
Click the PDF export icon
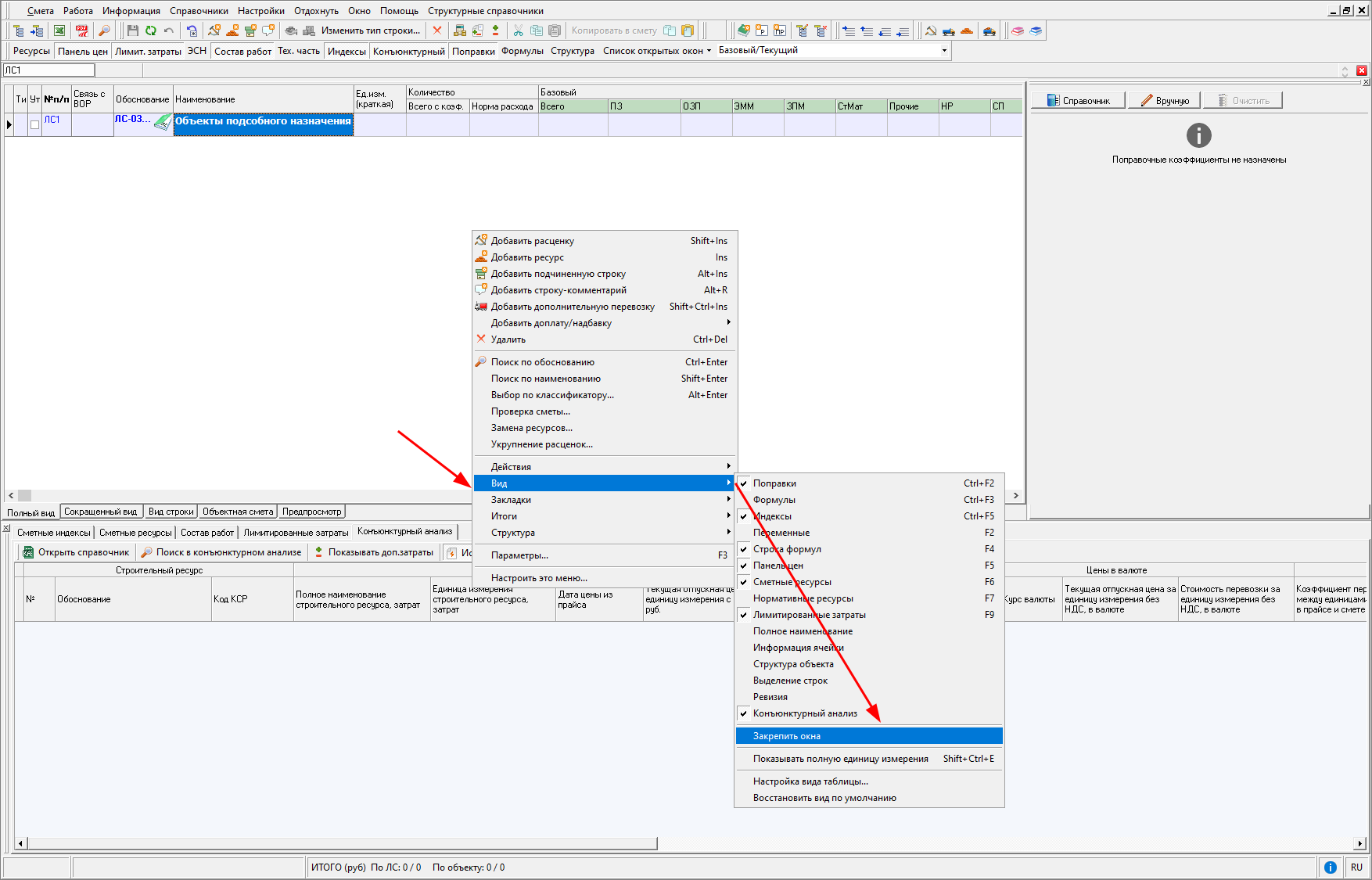pyautogui.click(x=82, y=31)
